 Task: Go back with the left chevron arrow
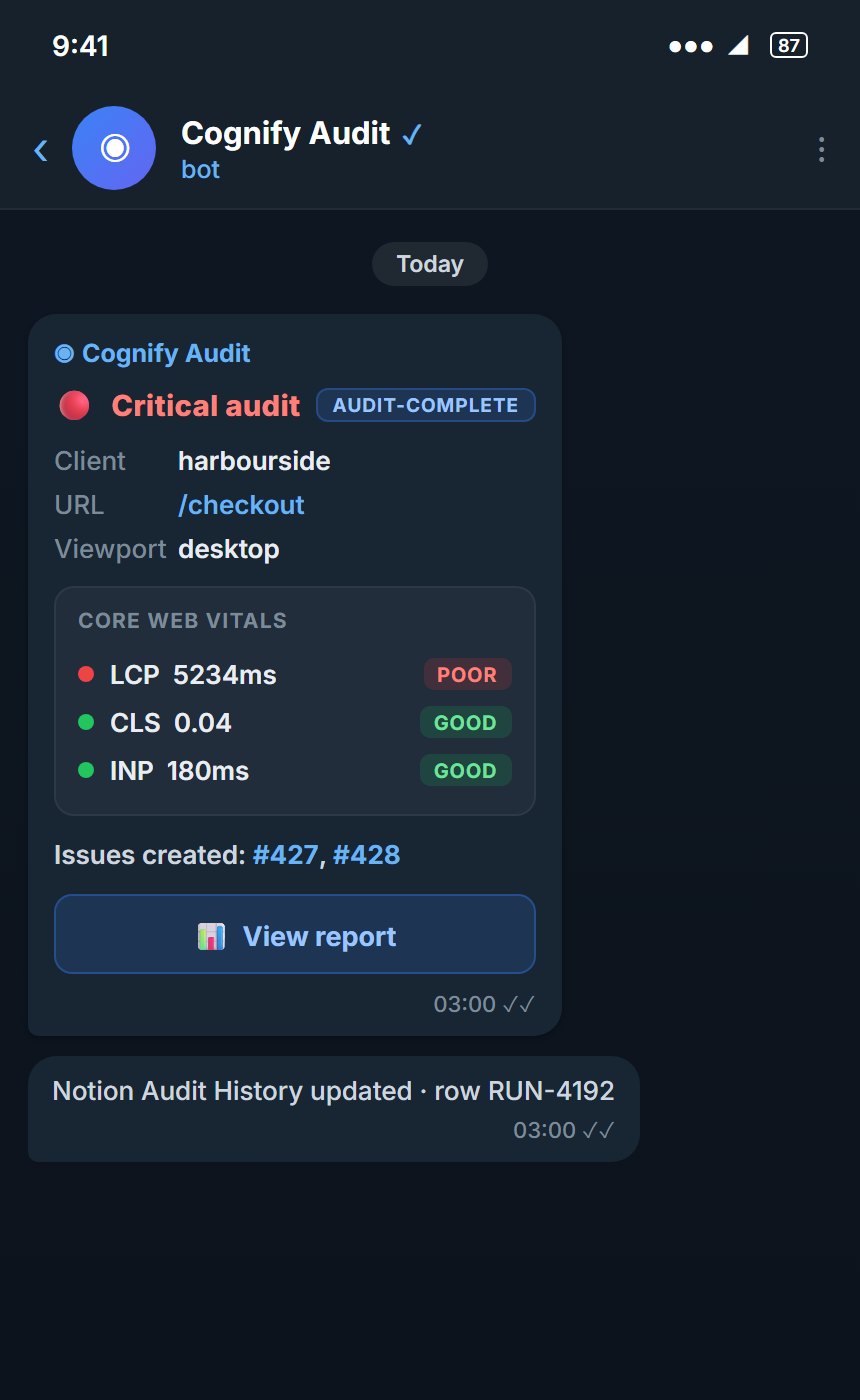point(41,150)
